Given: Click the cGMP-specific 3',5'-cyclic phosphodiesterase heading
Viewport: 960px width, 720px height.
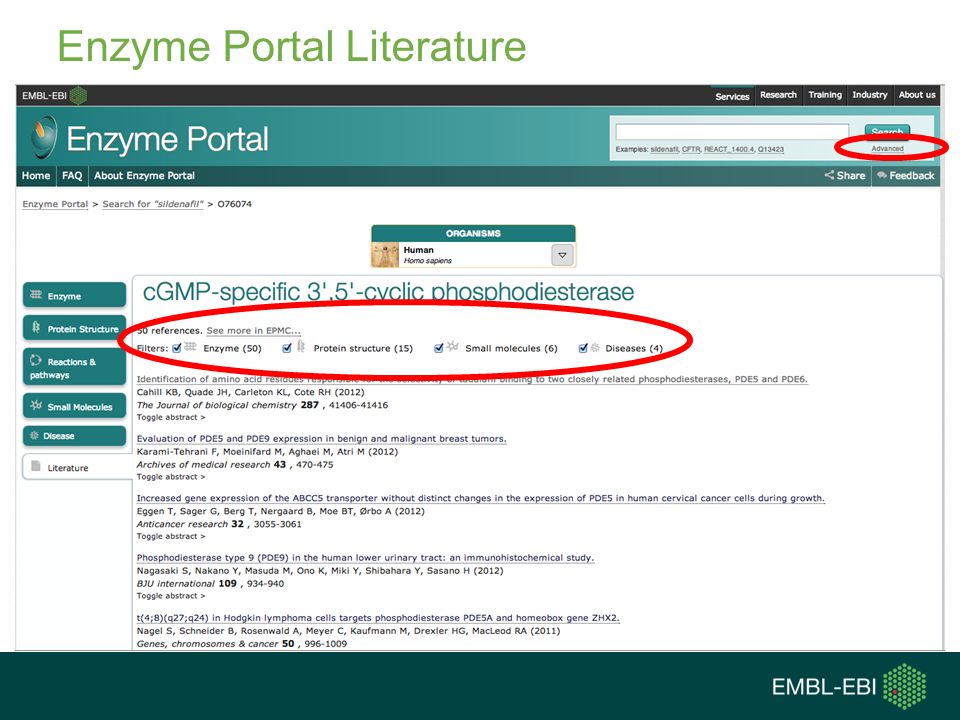Looking at the screenshot, I should (x=388, y=292).
